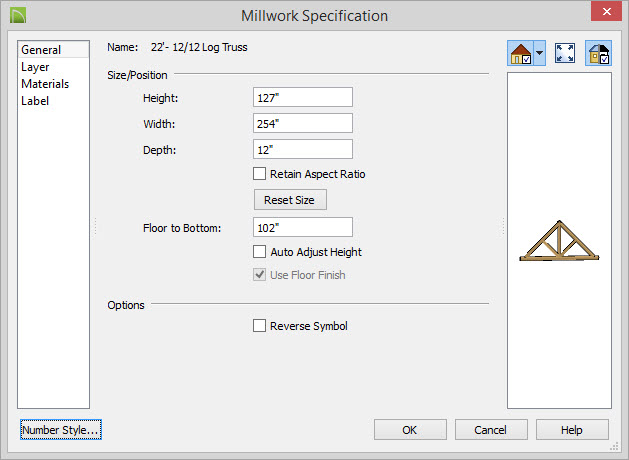Click the Floor to Bottom field
This screenshot has width=629, height=460.
303,227
